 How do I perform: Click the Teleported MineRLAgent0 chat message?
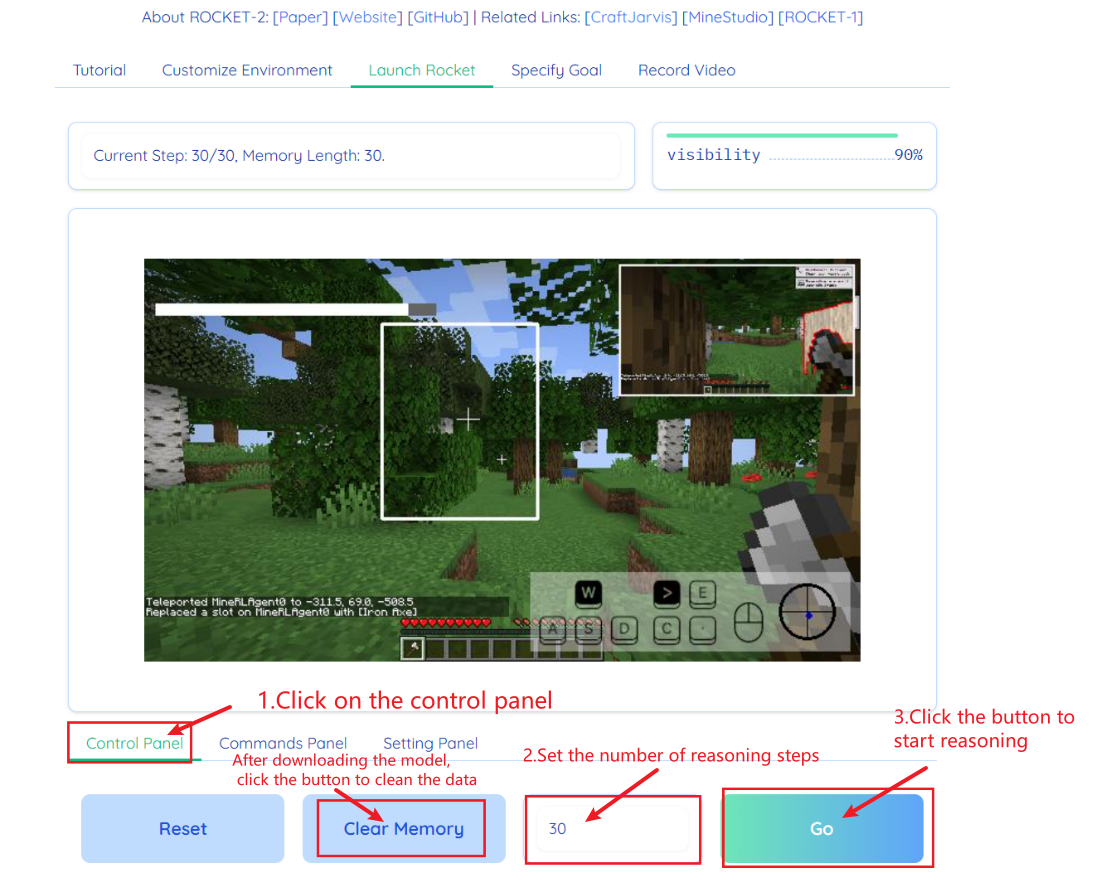click(280, 601)
